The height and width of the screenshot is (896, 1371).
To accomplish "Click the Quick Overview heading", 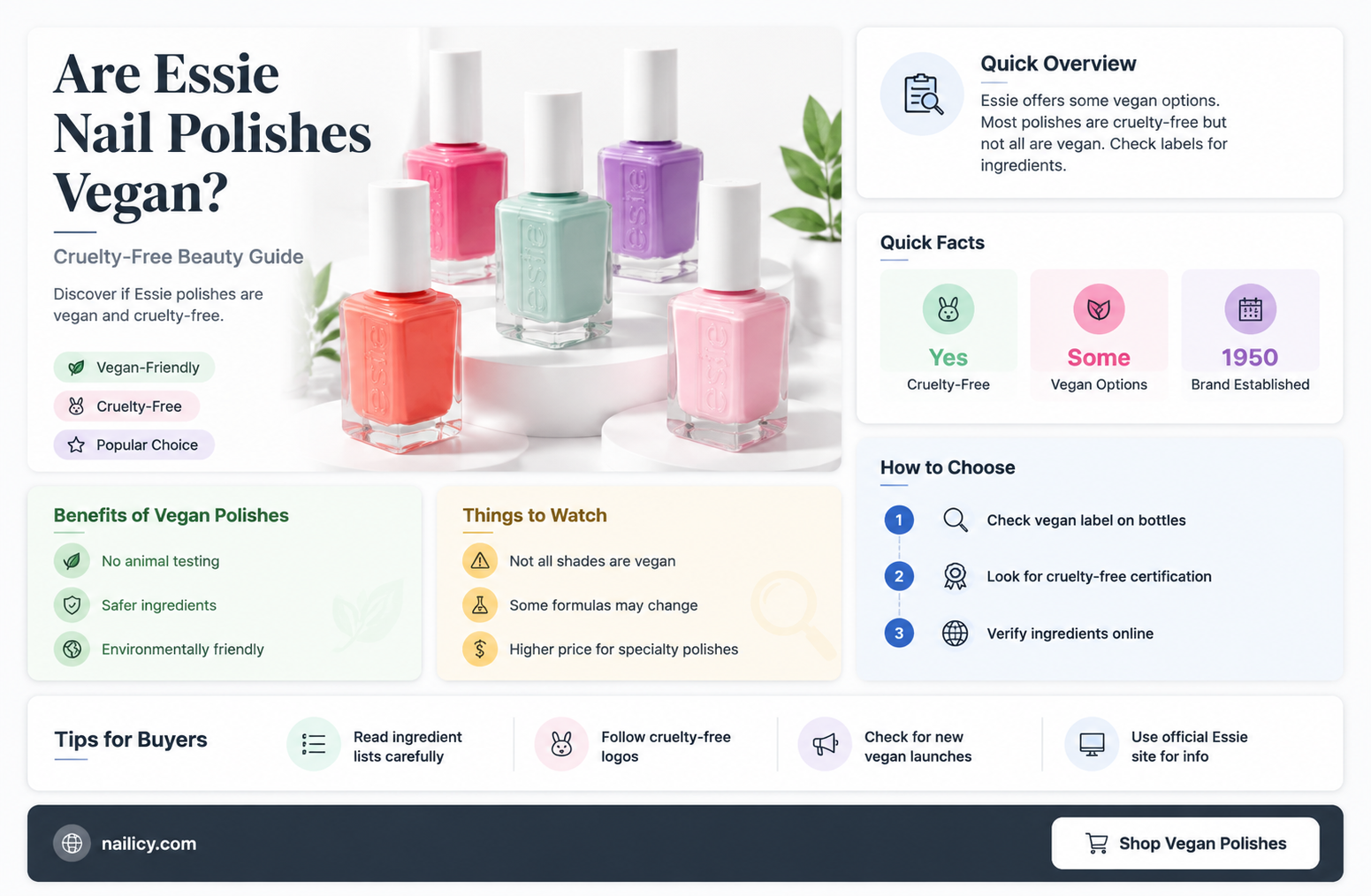I will tap(1058, 64).
